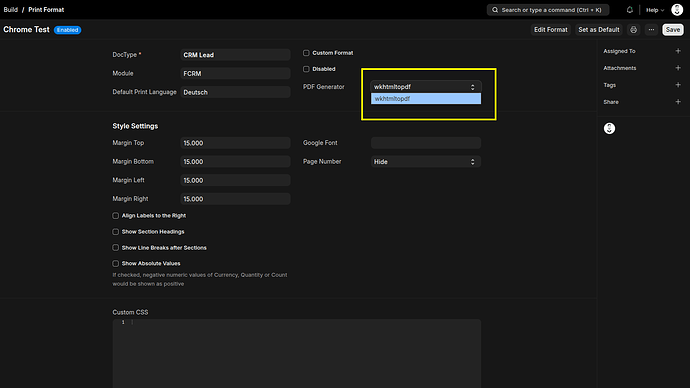The height and width of the screenshot is (388, 690).
Task: Click the print icon in toolbar
Action: pos(634,29)
